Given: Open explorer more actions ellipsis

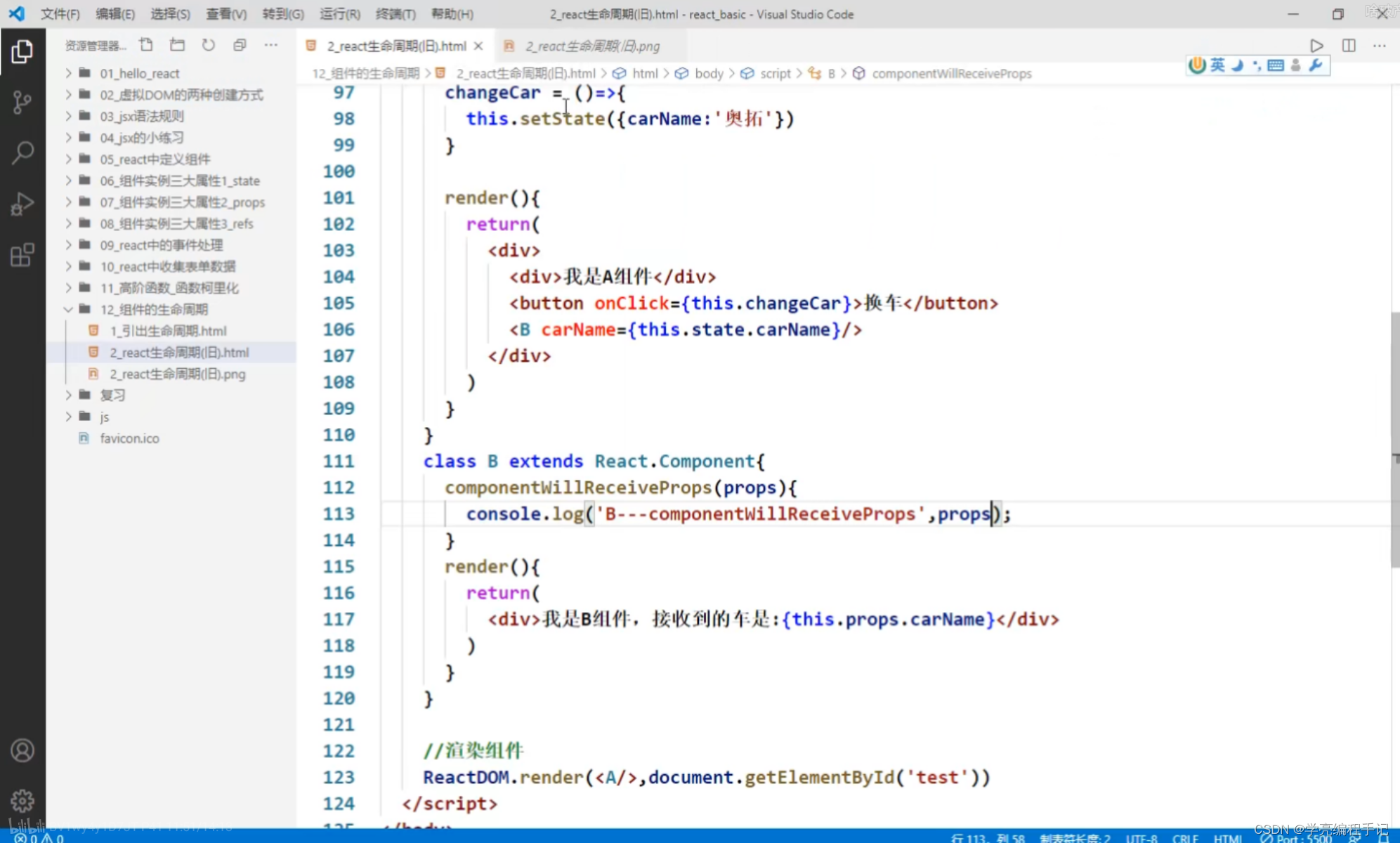Looking at the screenshot, I should pos(270,45).
